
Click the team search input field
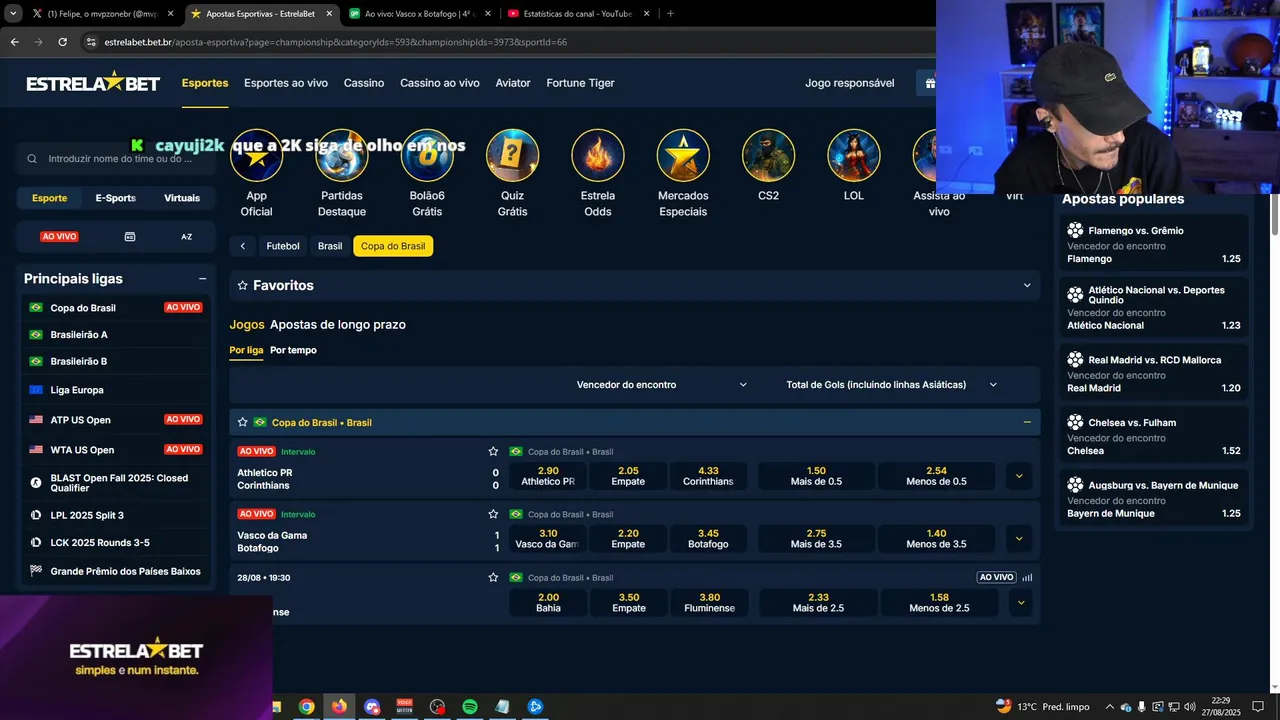[x=114, y=158]
